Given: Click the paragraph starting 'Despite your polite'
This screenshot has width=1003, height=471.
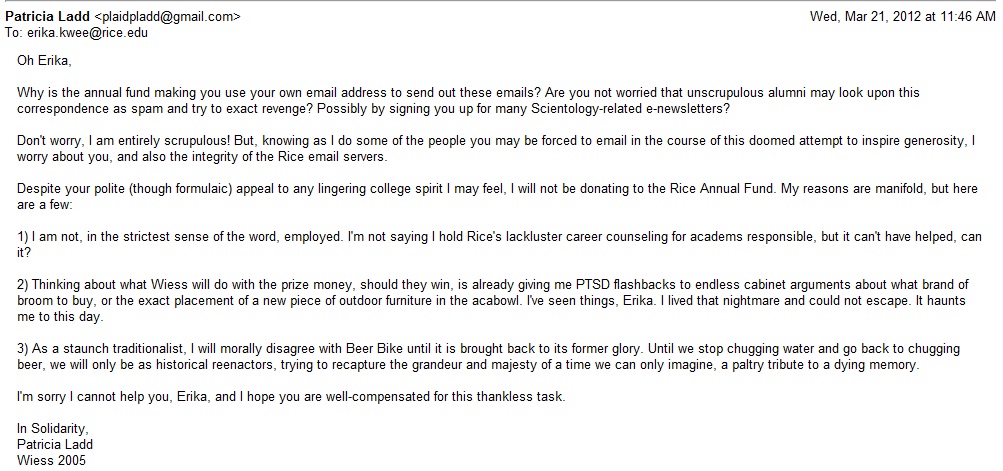Looking at the screenshot, I should pyautogui.click(x=497, y=196).
